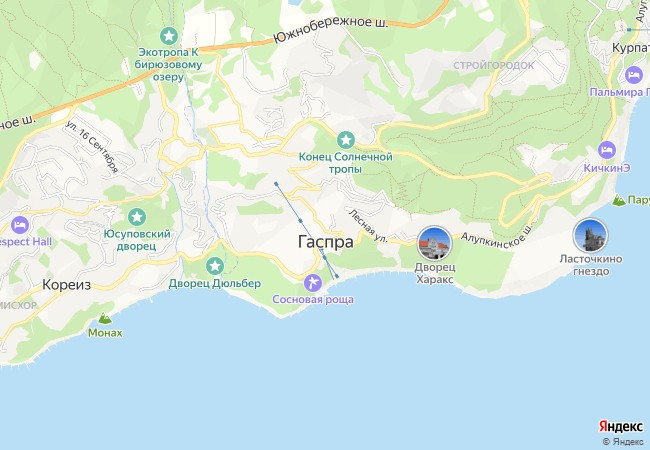Click the Парус mountain icon near the coast

[x=619, y=201]
